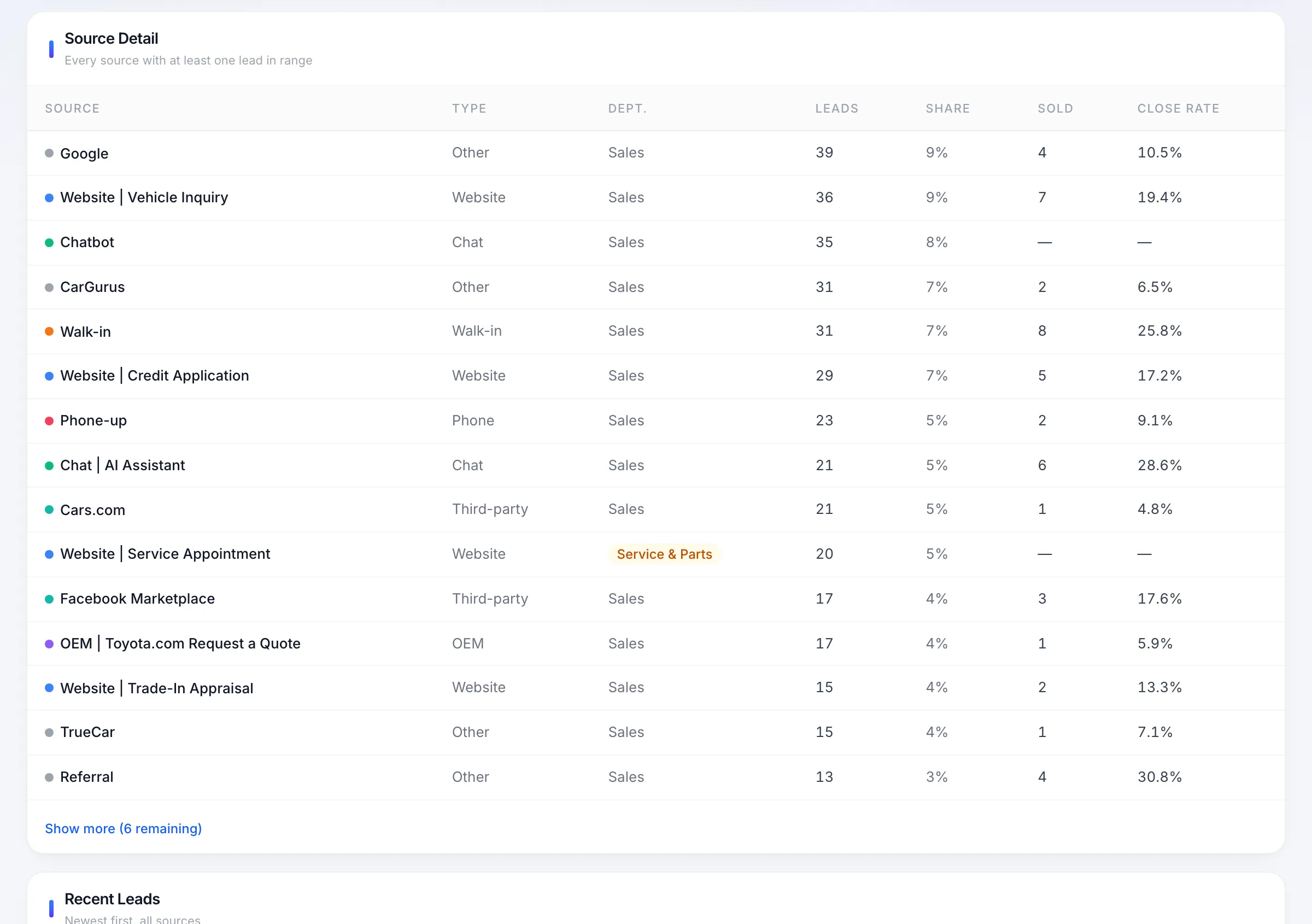This screenshot has height=924, width=1312.
Task: Sort by the CLOSE RATE column header
Action: point(1178,109)
